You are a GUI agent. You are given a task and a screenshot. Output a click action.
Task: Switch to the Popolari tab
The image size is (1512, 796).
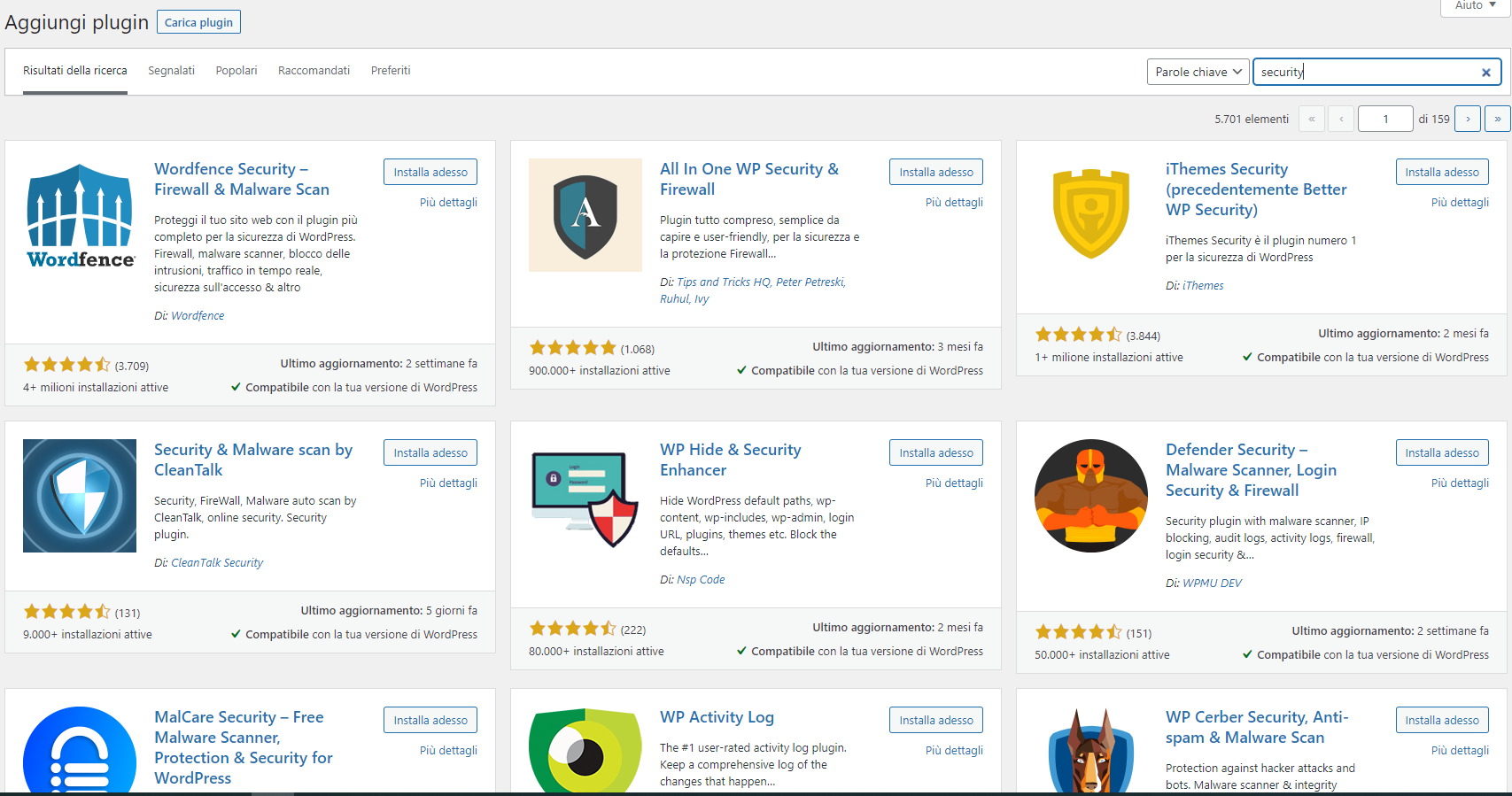click(x=236, y=71)
